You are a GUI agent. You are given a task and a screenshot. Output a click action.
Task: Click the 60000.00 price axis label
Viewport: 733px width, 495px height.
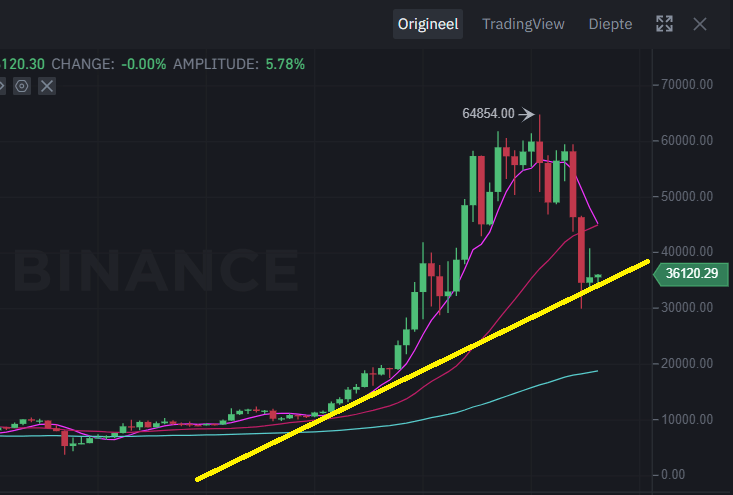point(687,140)
